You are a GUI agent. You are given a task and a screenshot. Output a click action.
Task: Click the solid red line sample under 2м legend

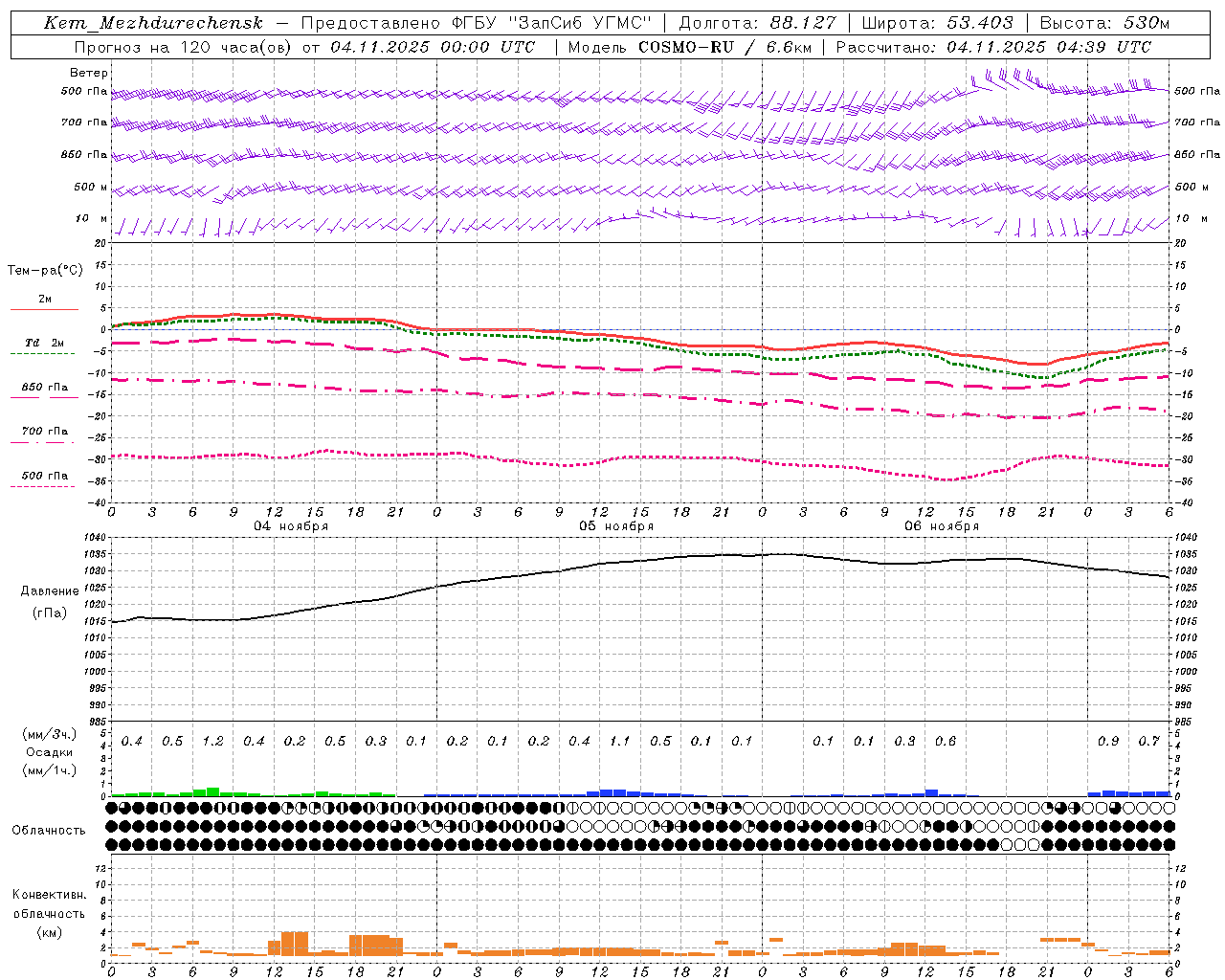(44, 309)
